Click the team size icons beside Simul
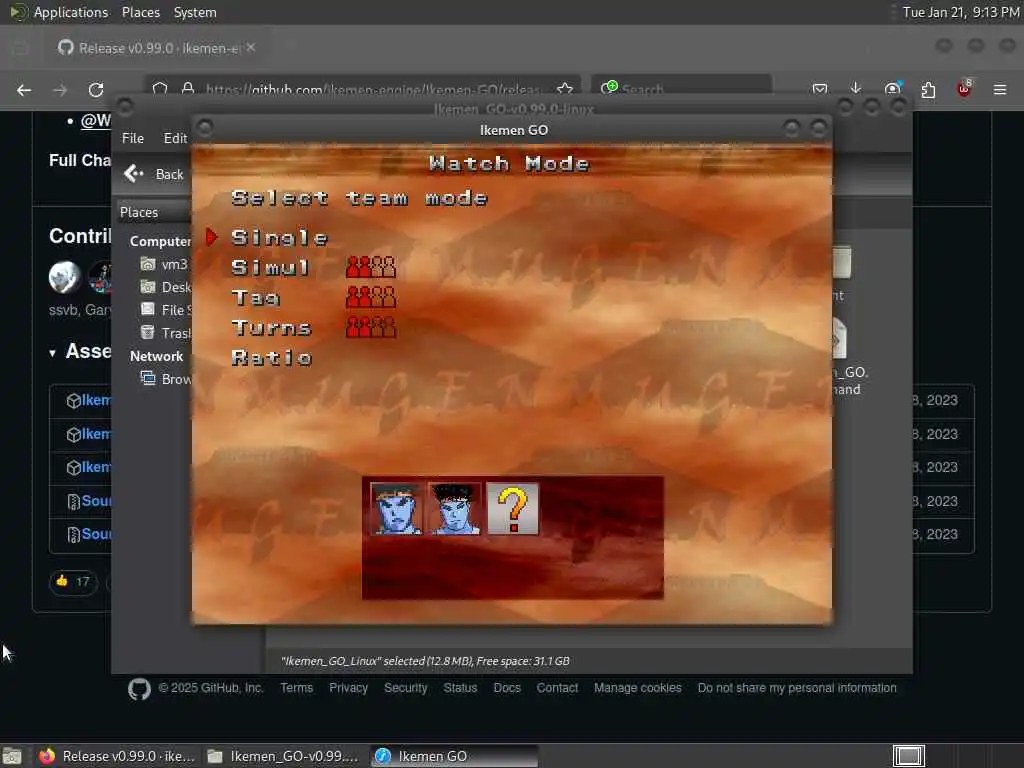Image resolution: width=1024 pixels, height=768 pixels. coord(371,267)
